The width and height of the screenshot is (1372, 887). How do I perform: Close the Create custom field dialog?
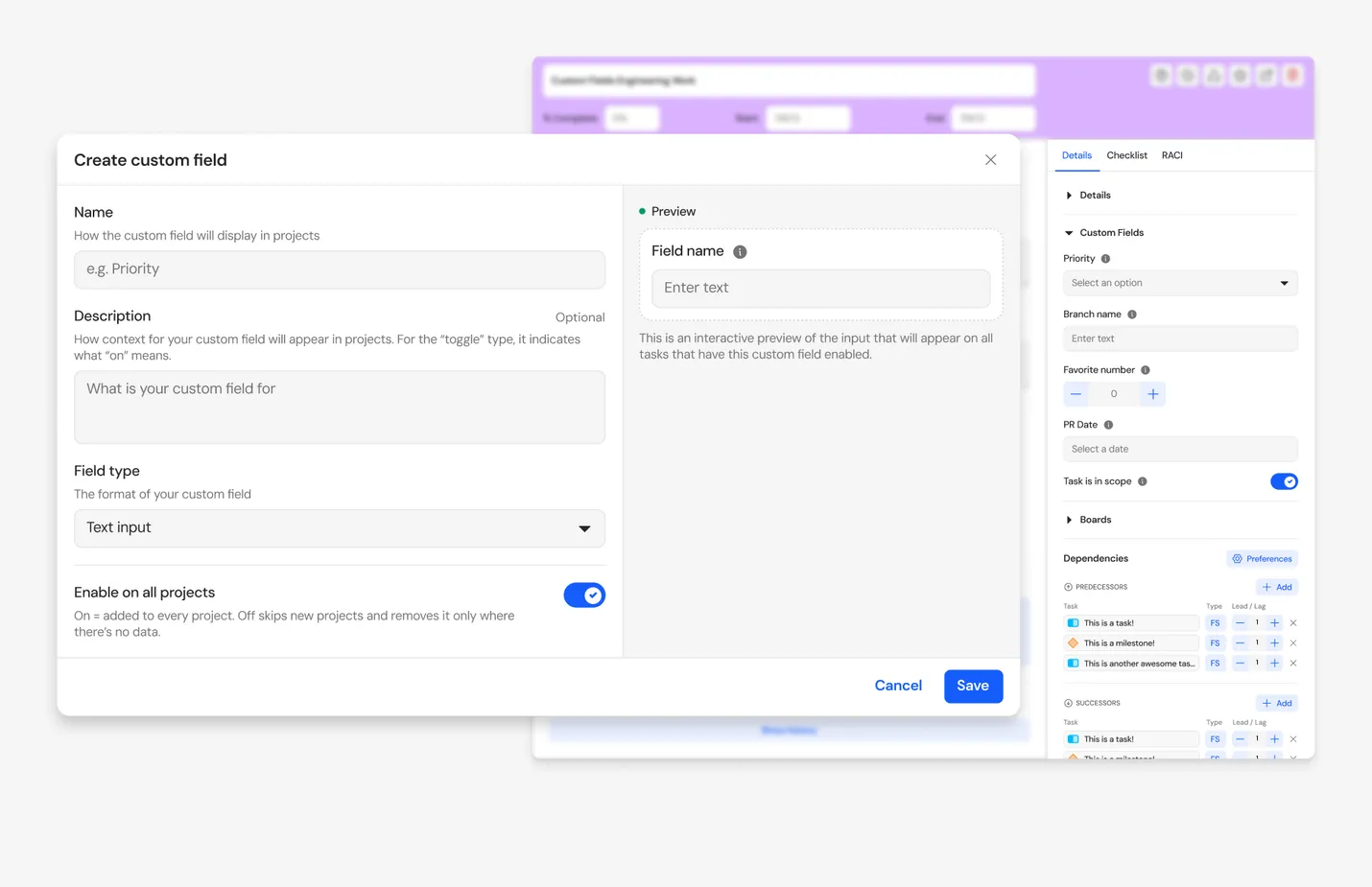[990, 160]
